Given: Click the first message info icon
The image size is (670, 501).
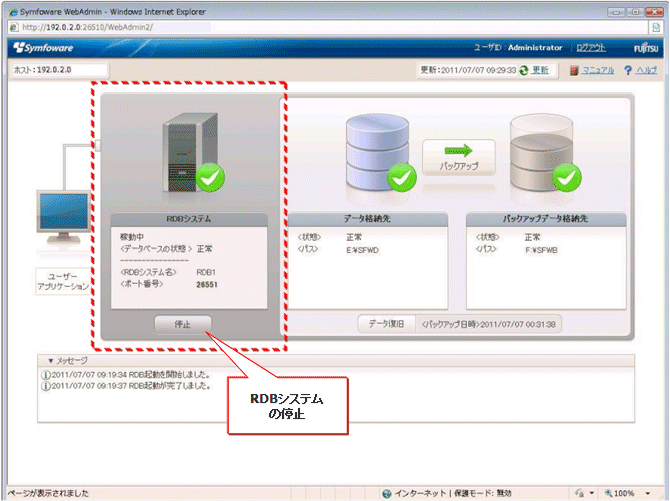Looking at the screenshot, I should (45, 375).
